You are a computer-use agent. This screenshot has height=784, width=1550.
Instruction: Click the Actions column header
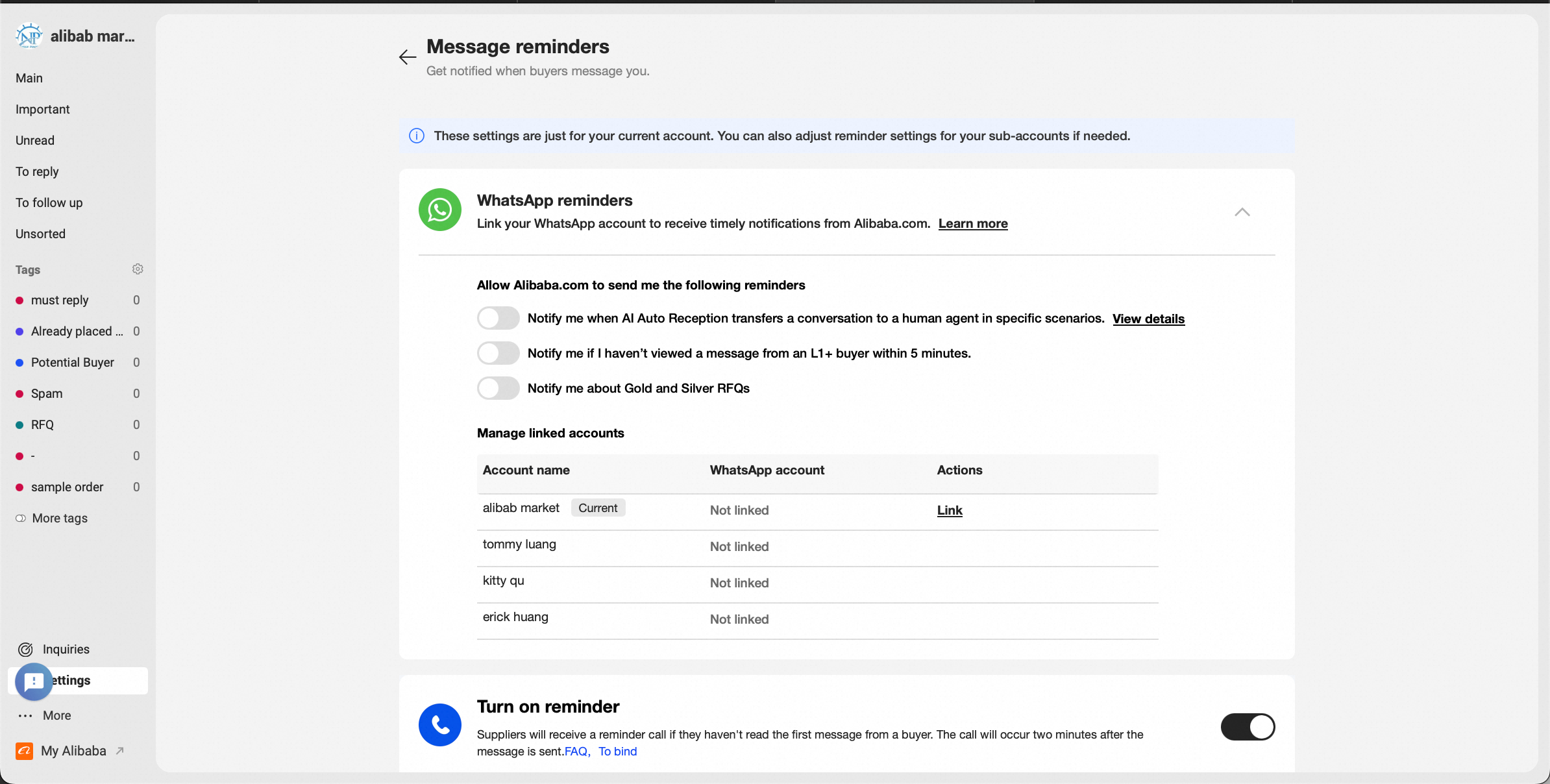coord(960,470)
